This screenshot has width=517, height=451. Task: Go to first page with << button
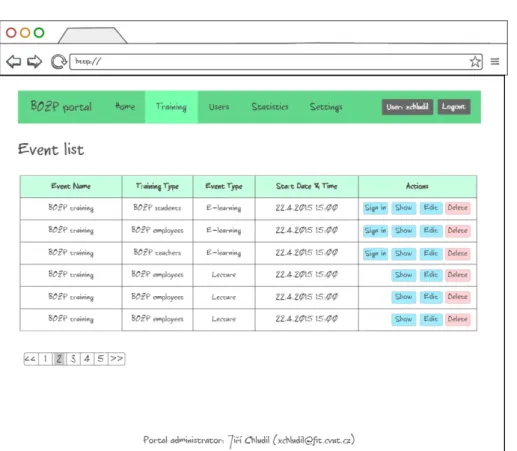tap(31, 359)
